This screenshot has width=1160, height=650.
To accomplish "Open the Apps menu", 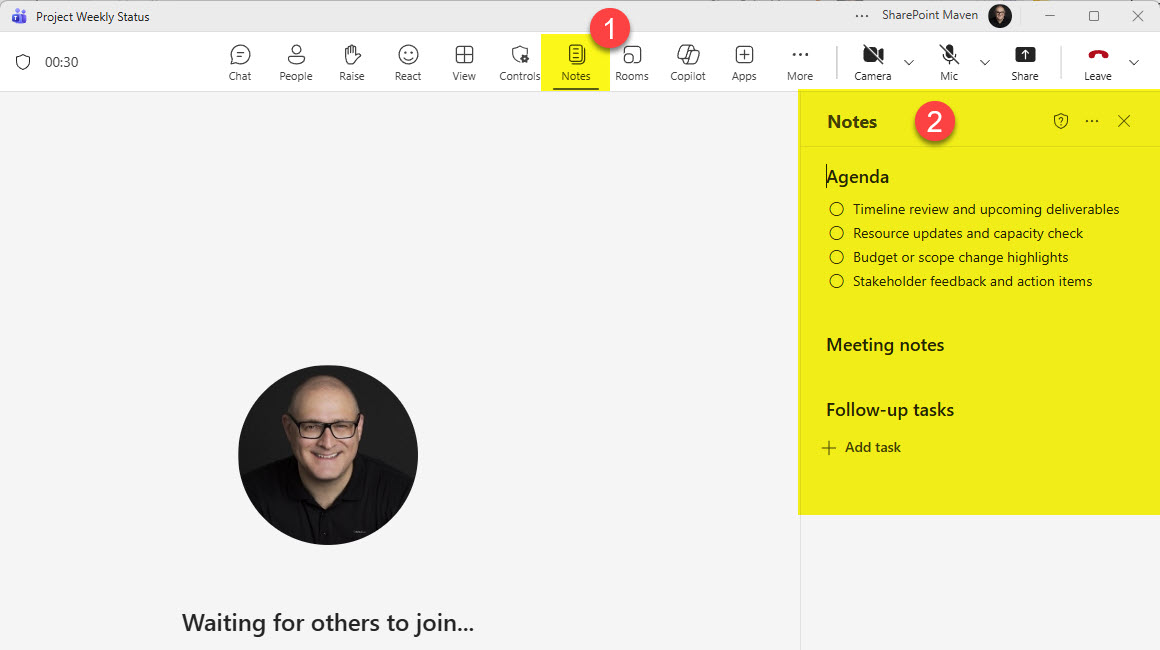I will [x=744, y=63].
